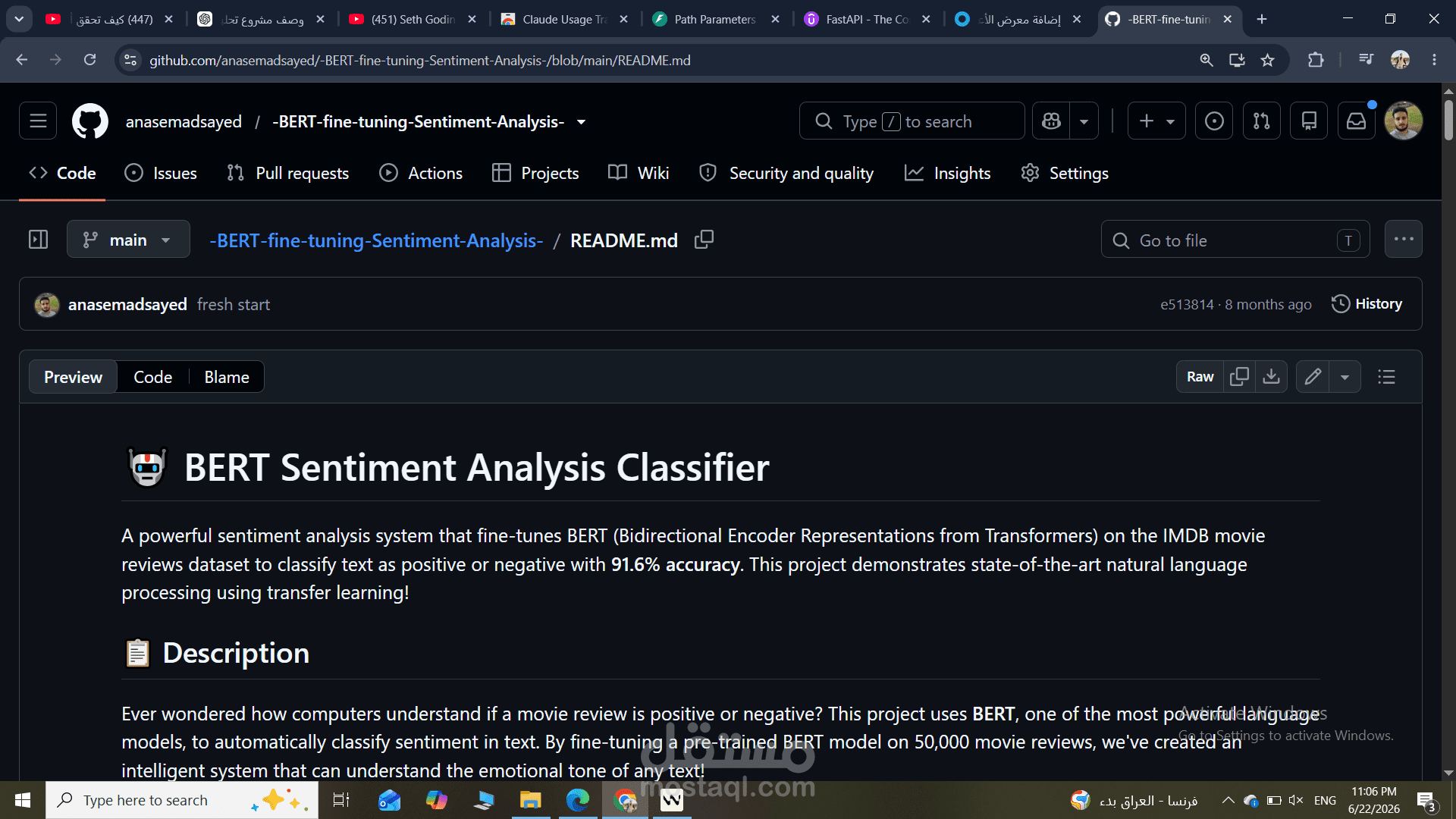Open a new browser tab
Viewport: 1456px width, 819px height.
1262,19
